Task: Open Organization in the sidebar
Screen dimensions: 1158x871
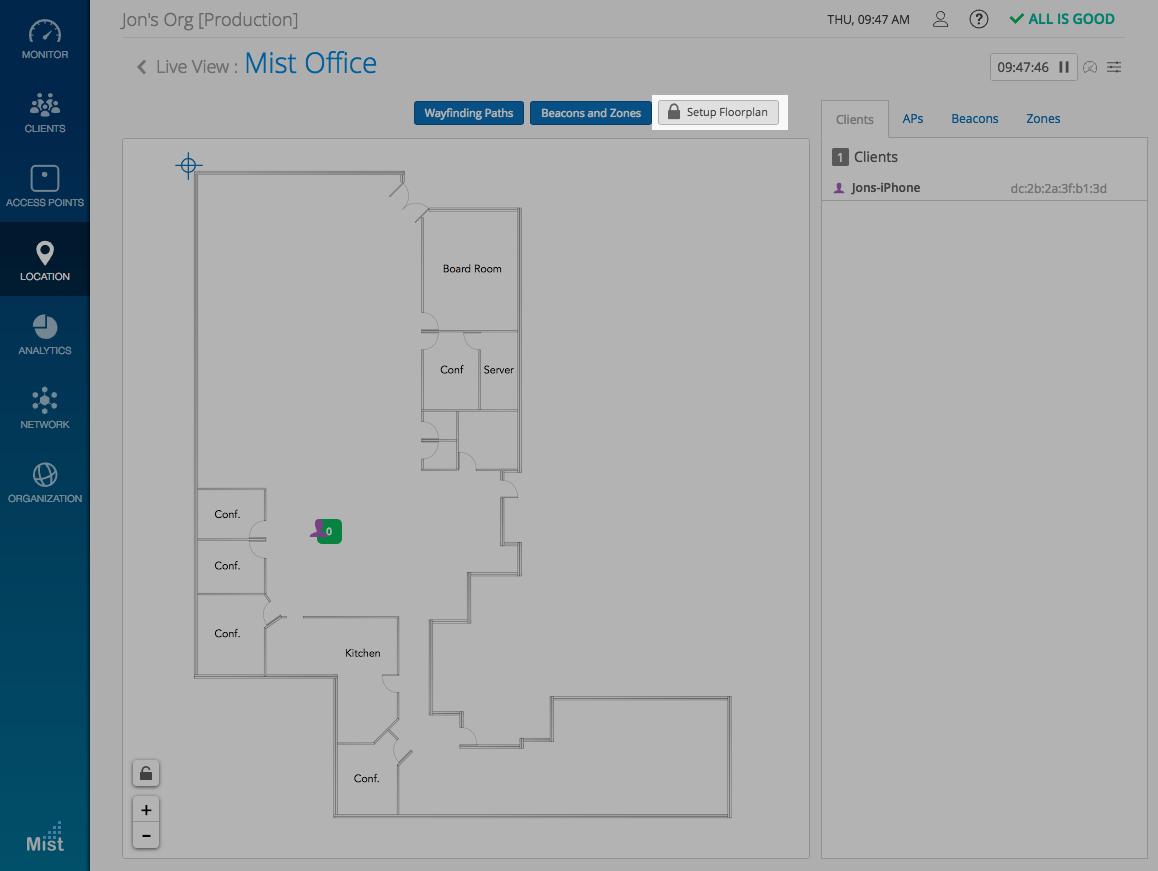Action: pos(44,482)
